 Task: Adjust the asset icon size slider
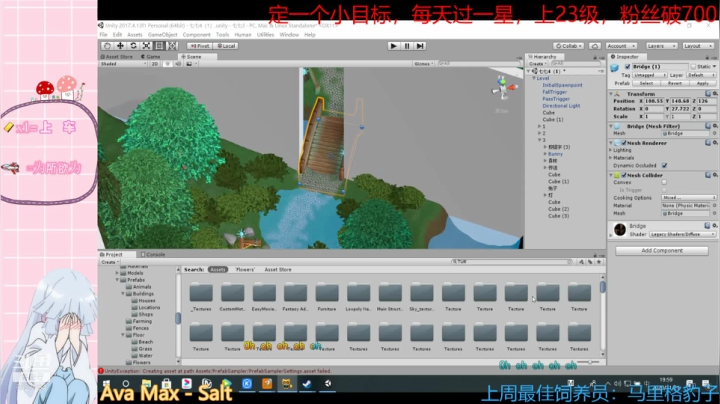tap(588, 362)
